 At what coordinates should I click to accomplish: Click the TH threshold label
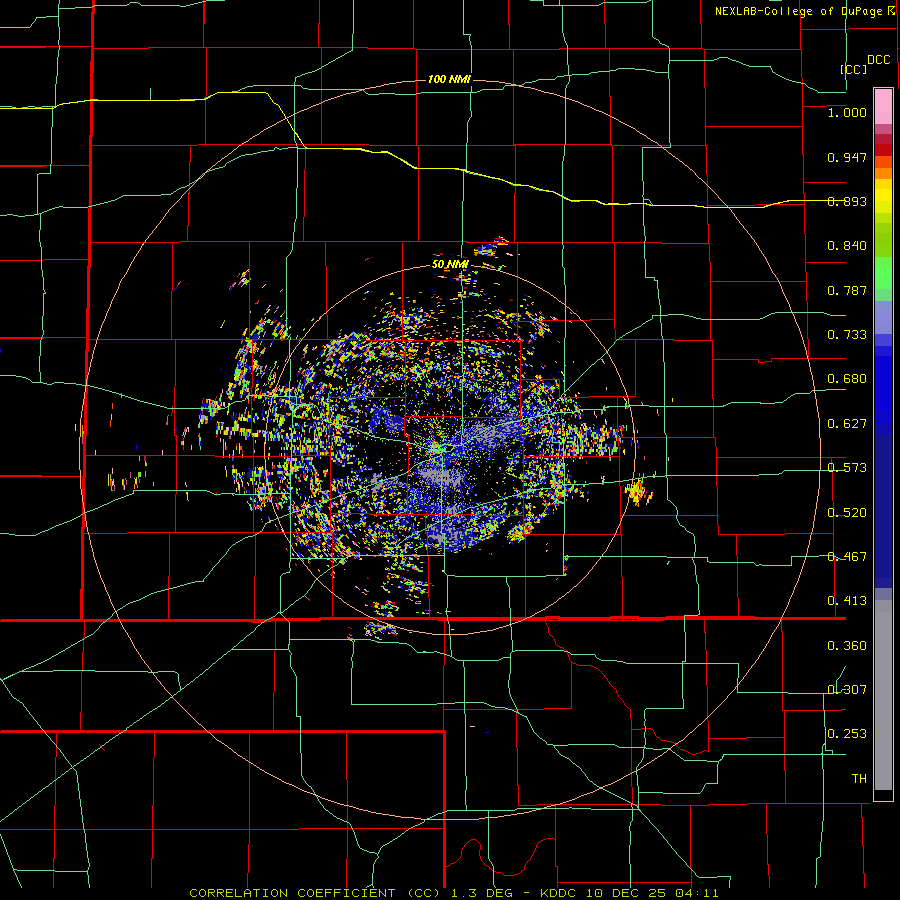tap(859, 779)
